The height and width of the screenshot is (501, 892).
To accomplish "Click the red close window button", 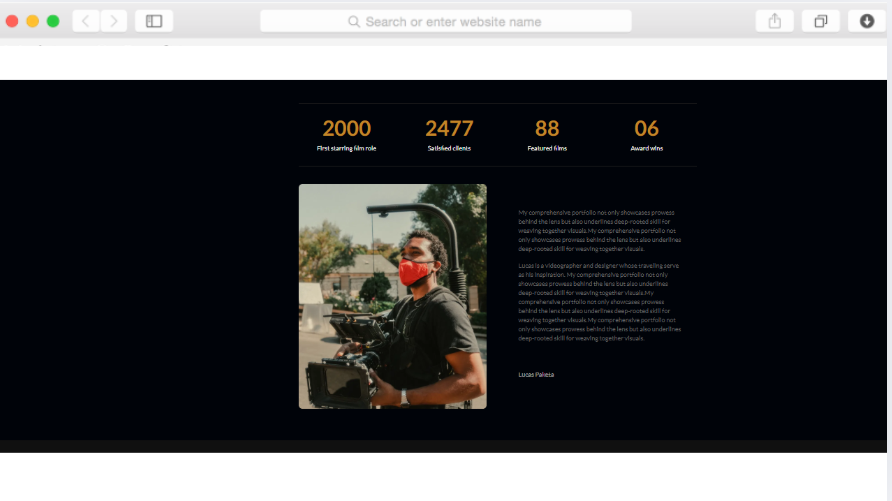I will (13, 21).
